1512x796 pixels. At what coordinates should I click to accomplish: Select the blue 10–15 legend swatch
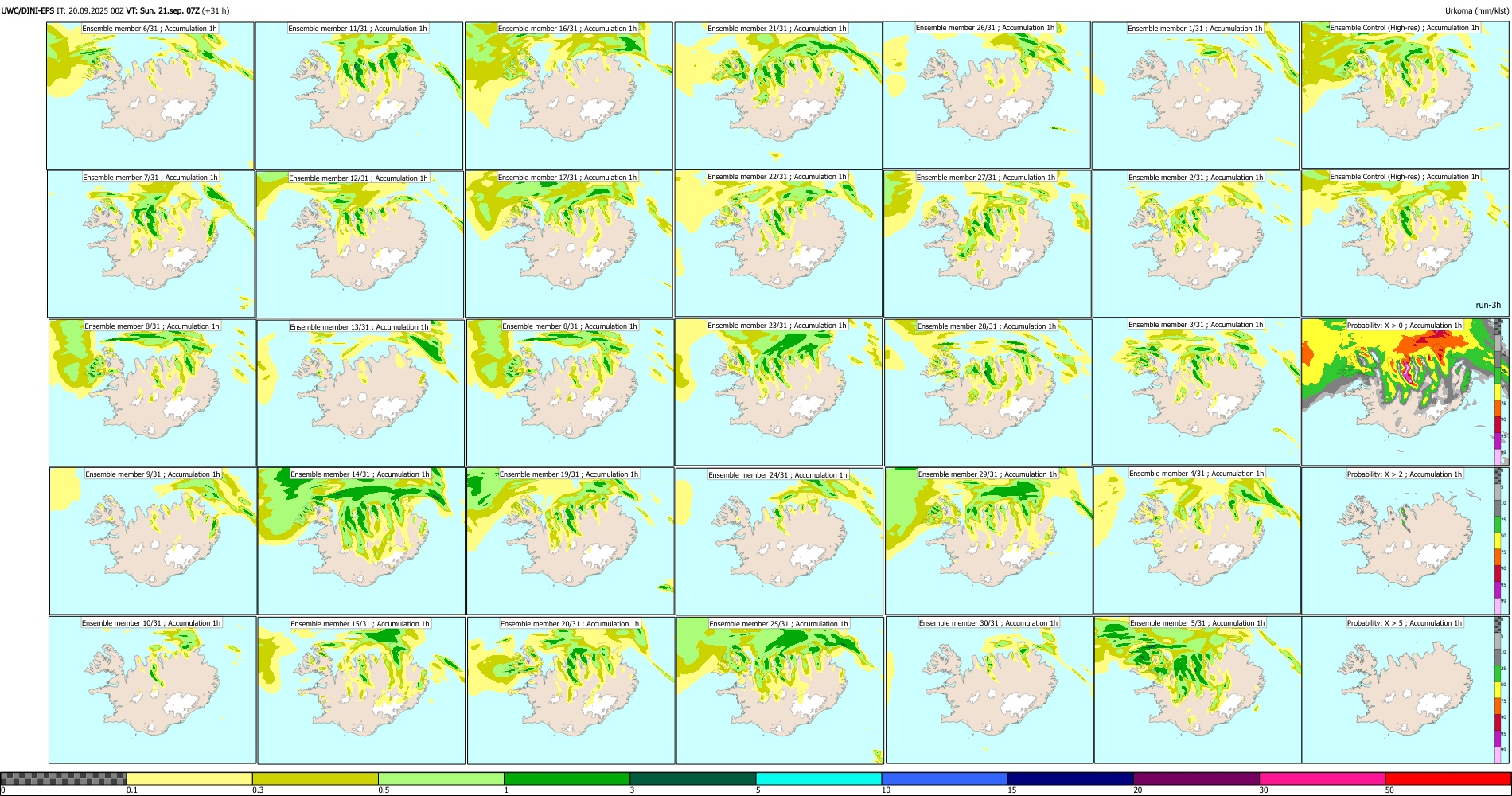pyautogui.click(x=945, y=778)
